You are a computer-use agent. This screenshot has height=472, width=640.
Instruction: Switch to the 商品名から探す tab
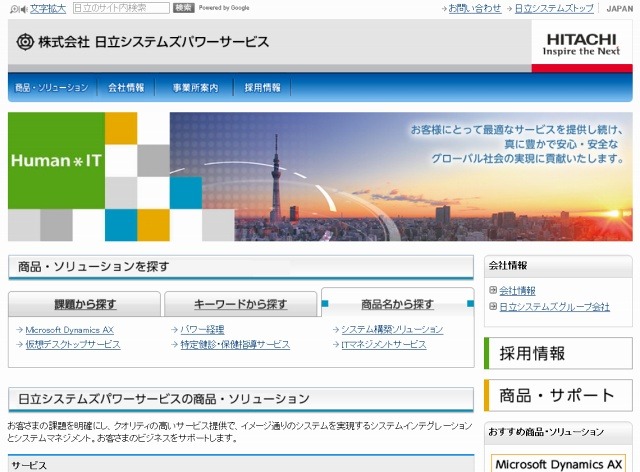tap(398, 304)
